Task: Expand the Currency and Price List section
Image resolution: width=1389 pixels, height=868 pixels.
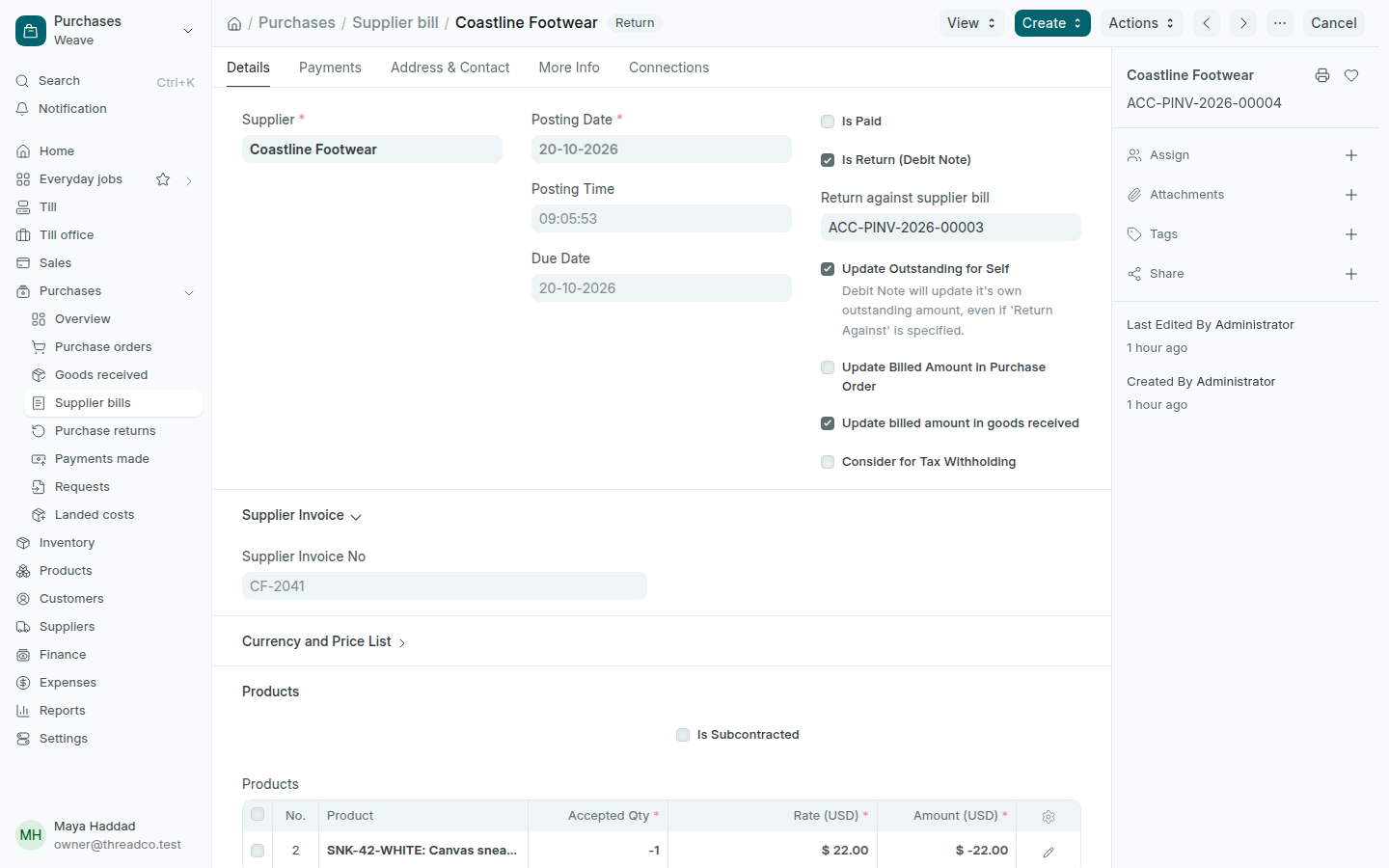Action: [x=324, y=641]
